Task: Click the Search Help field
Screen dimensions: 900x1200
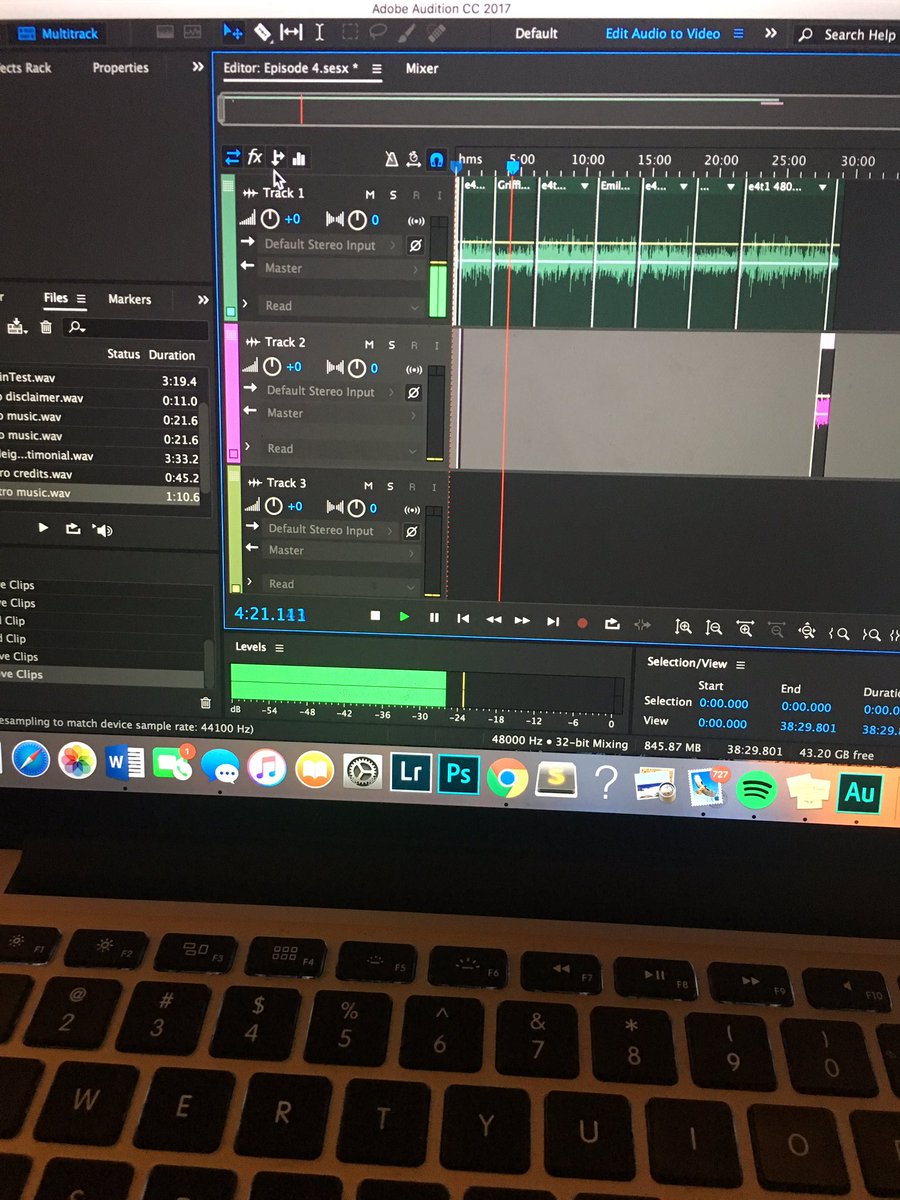Action: pos(847,34)
